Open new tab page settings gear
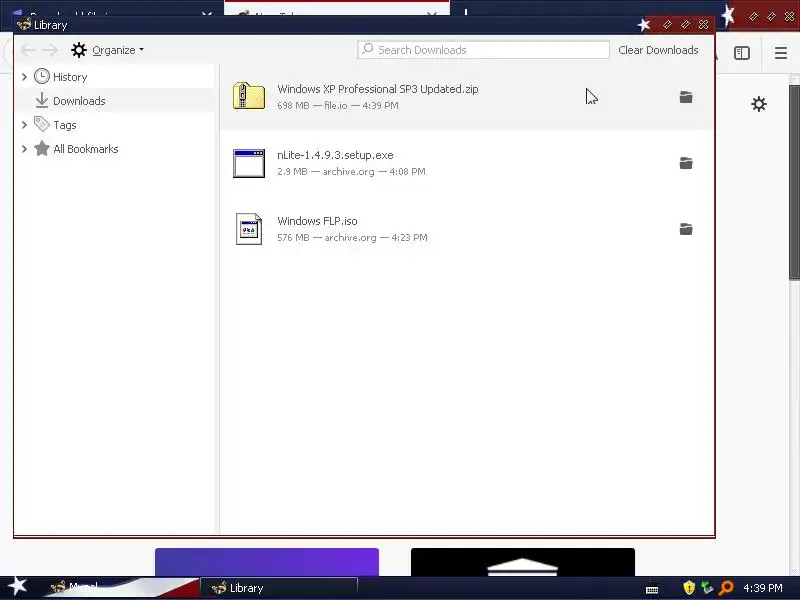 pos(759,104)
